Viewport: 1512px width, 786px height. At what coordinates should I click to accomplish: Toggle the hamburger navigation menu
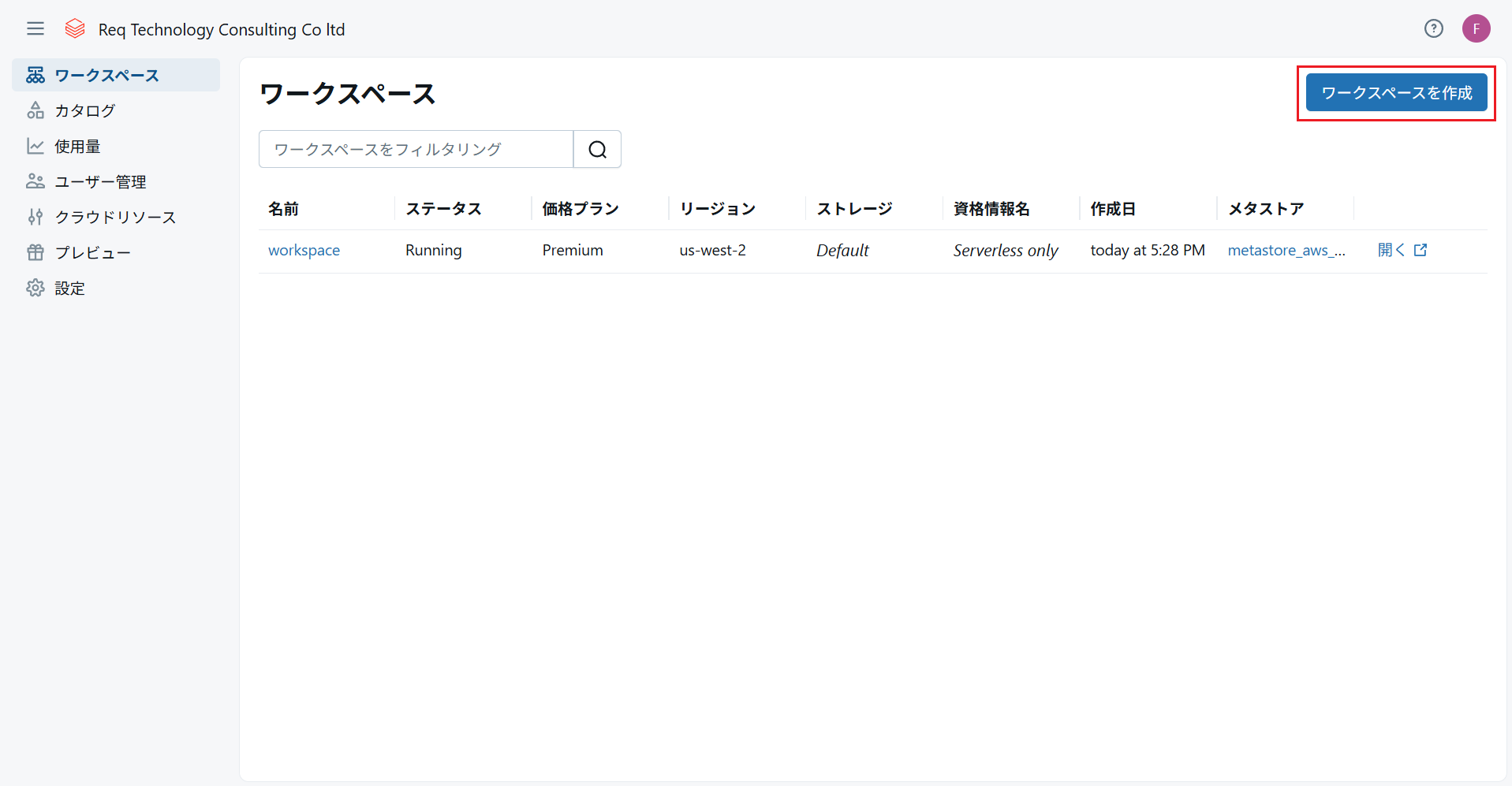pos(35,29)
